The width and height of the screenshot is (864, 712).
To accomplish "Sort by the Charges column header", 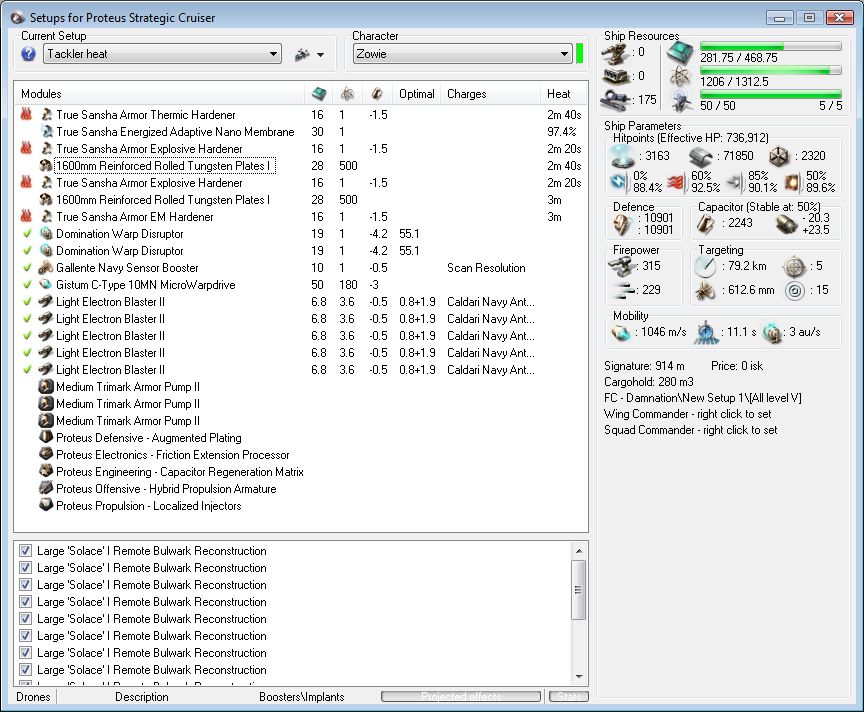I will 490,94.
